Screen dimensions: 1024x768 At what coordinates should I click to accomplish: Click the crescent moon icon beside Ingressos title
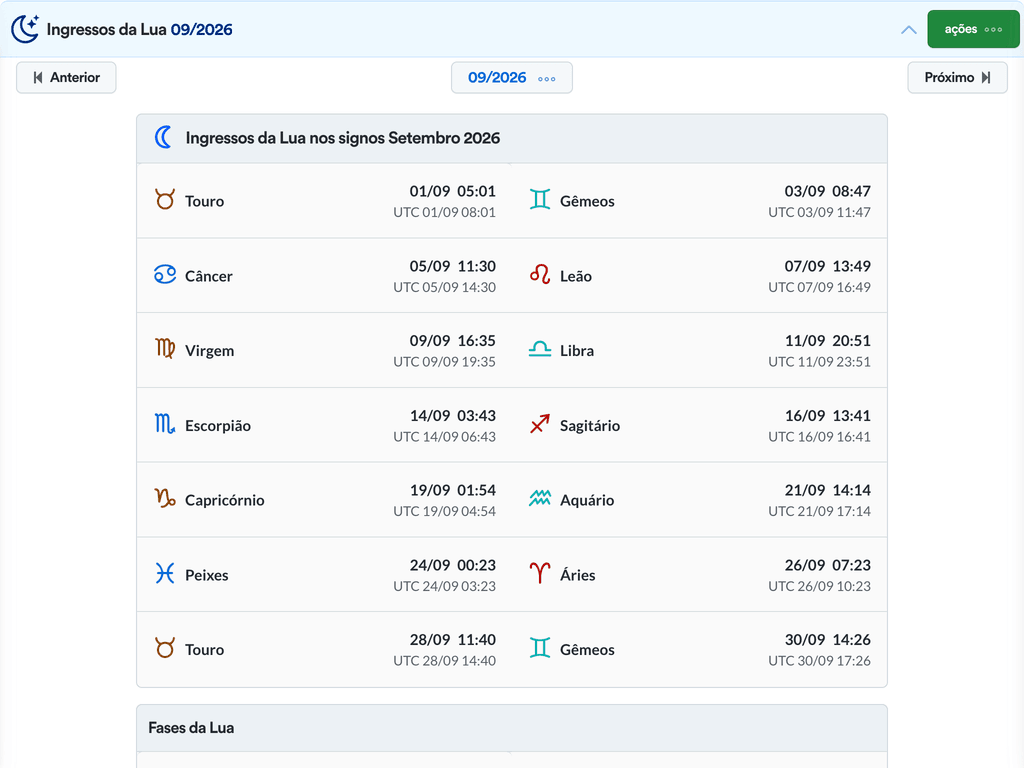click(x=163, y=138)
